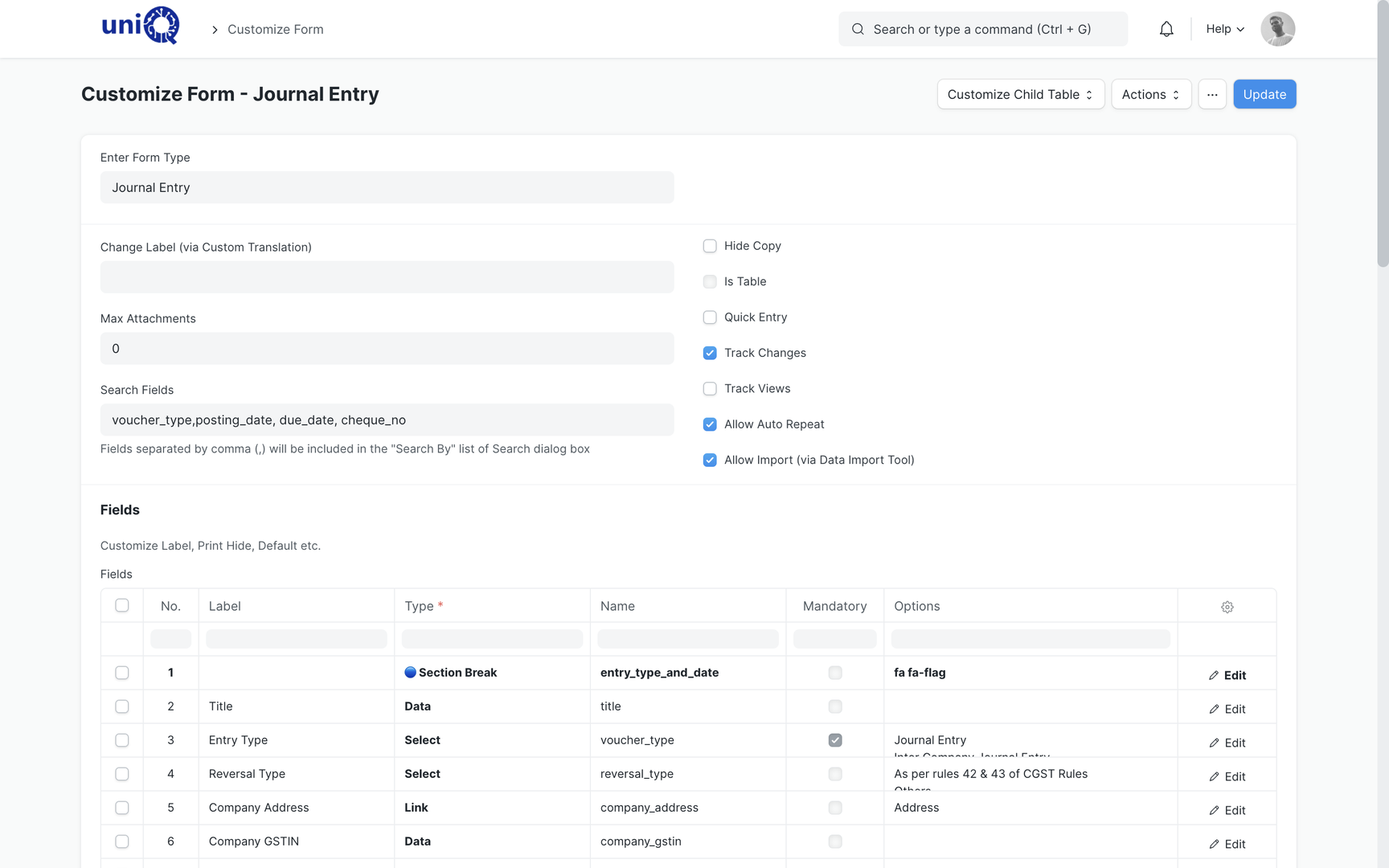Edit the voucher_type field row

[1227, 743]
